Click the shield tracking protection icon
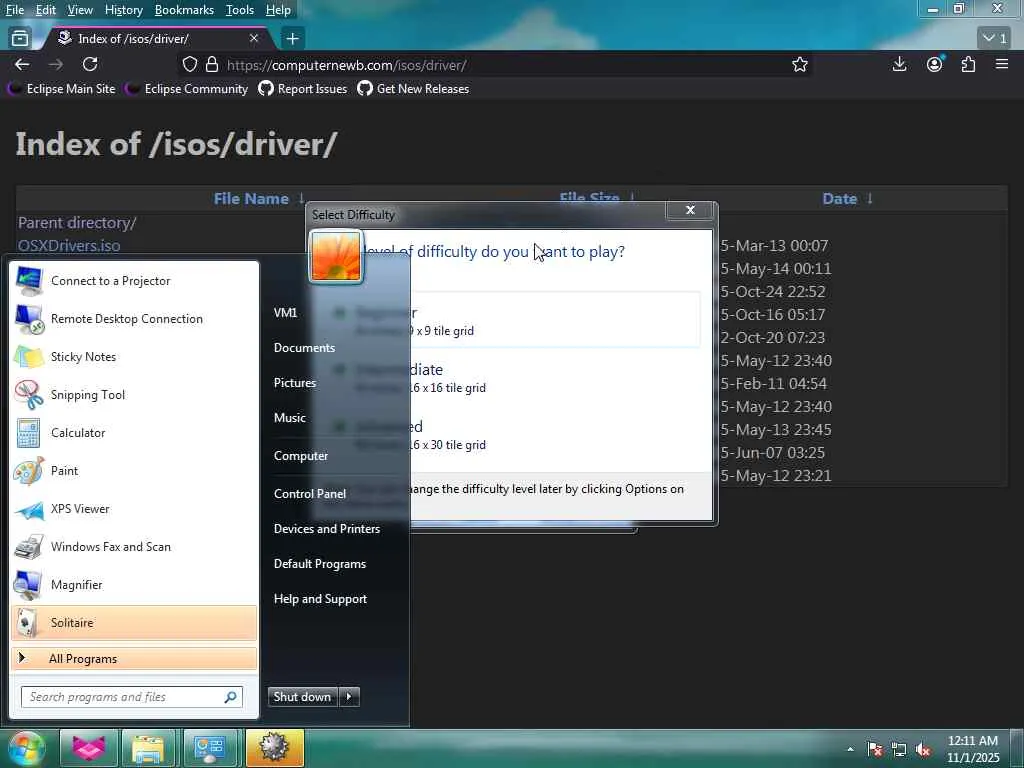The image size is (1024, 768). point(189,65)
